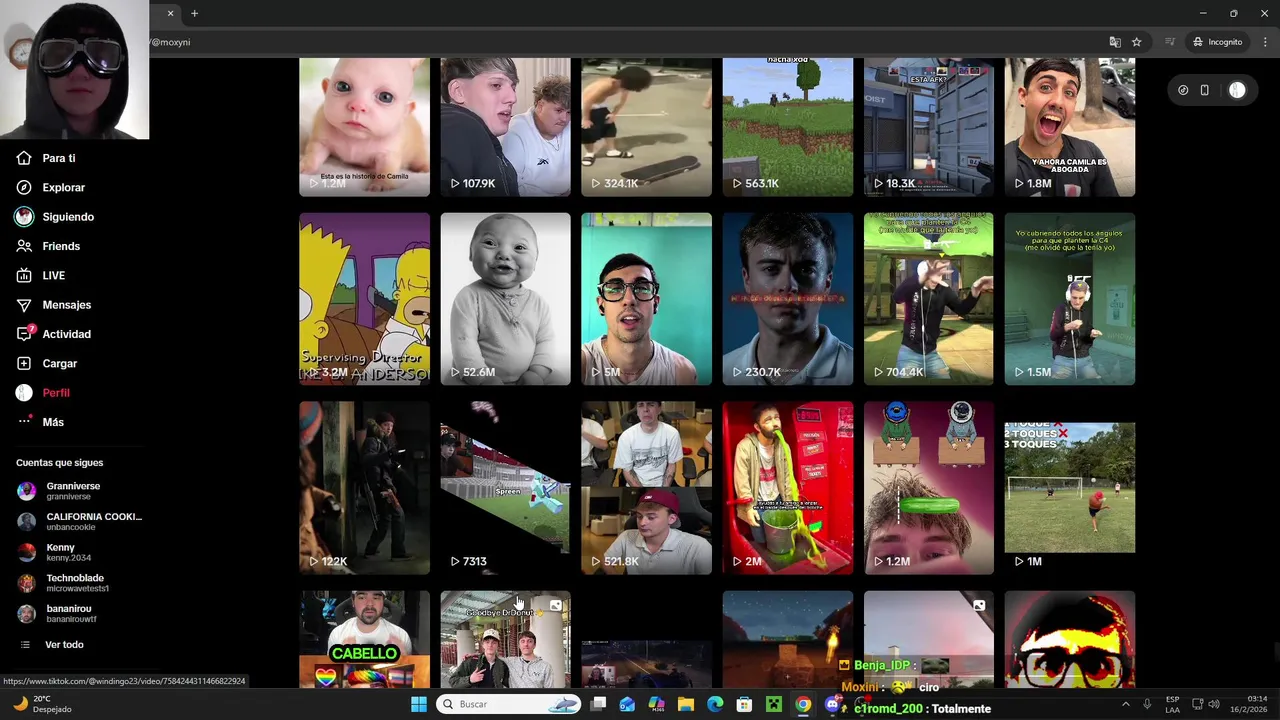The height and width of the screenshot is (720, 1280).
Task: Bookmark page with the star icon
Action: point(1137,42)
